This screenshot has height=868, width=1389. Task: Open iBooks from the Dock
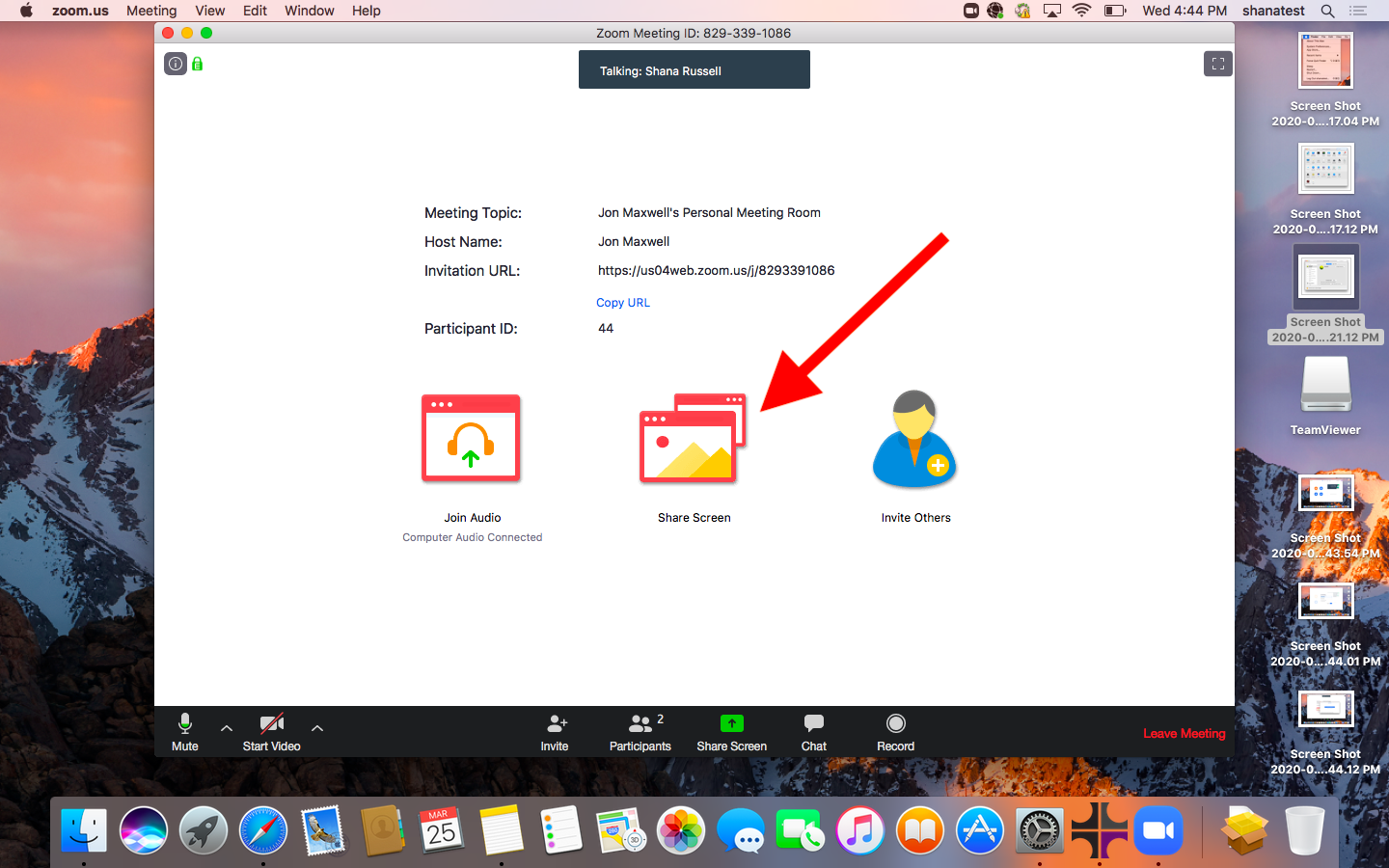click(x=920, y=829)
